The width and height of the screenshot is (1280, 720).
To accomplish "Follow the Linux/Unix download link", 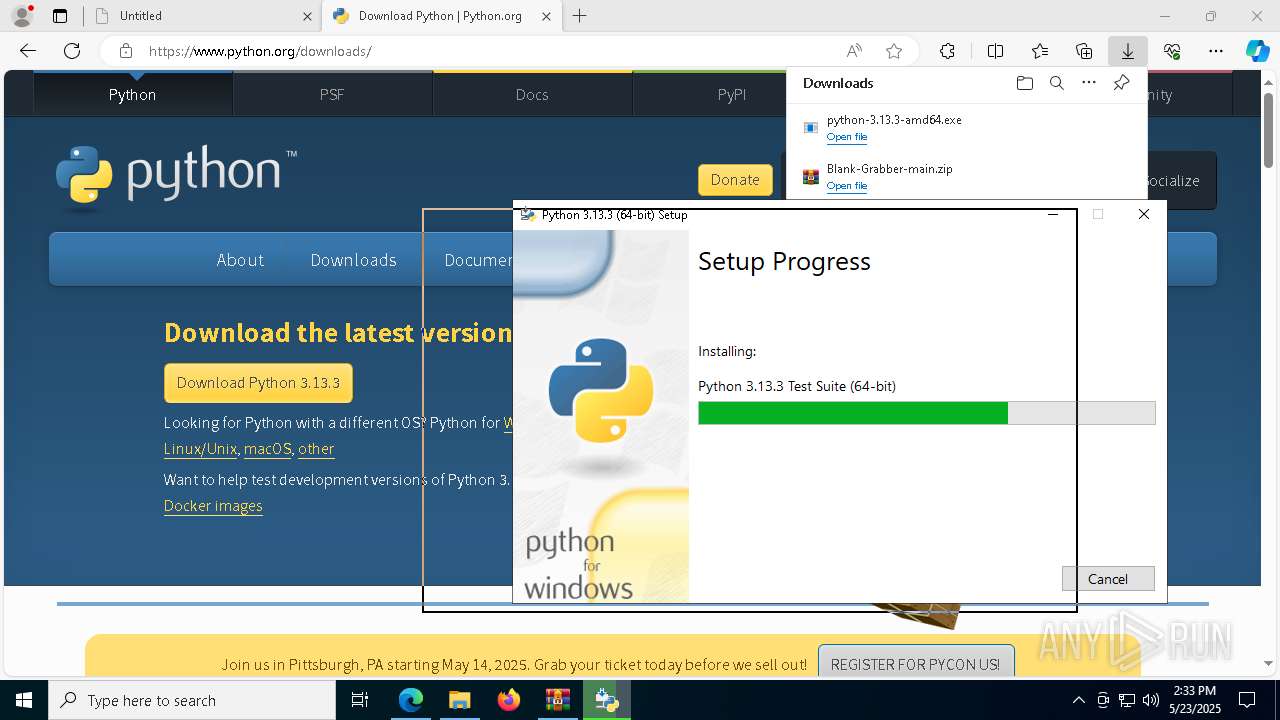I will [x=200, y=449].
